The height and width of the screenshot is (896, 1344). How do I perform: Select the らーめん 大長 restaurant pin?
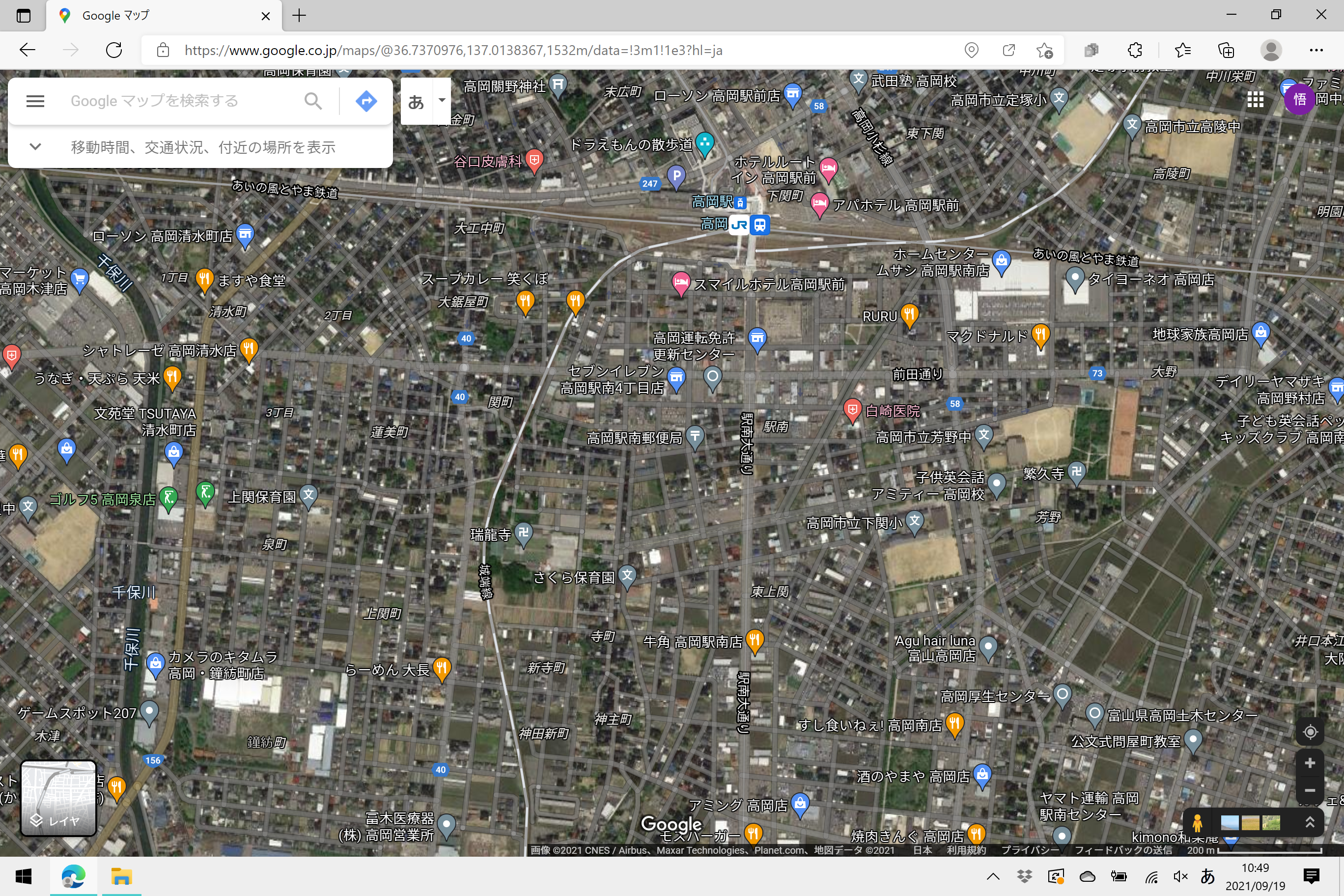442,669
